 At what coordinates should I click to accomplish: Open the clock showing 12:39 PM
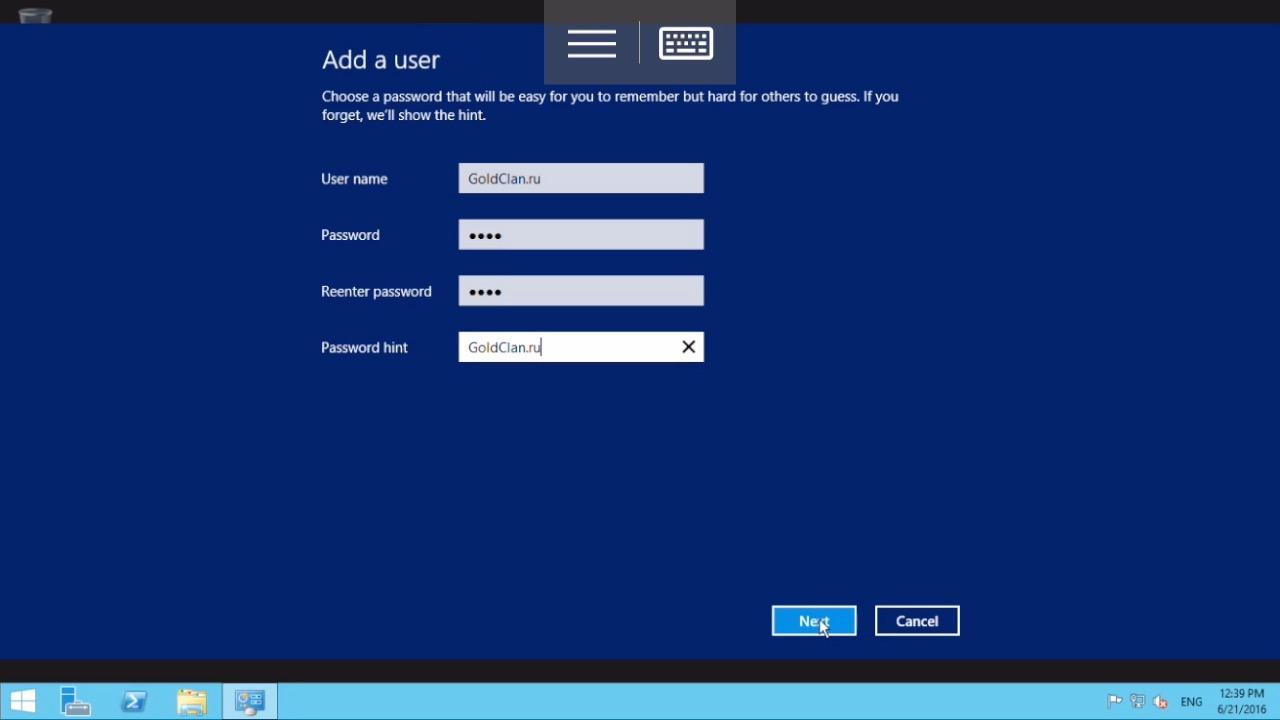pos(1242,701)
